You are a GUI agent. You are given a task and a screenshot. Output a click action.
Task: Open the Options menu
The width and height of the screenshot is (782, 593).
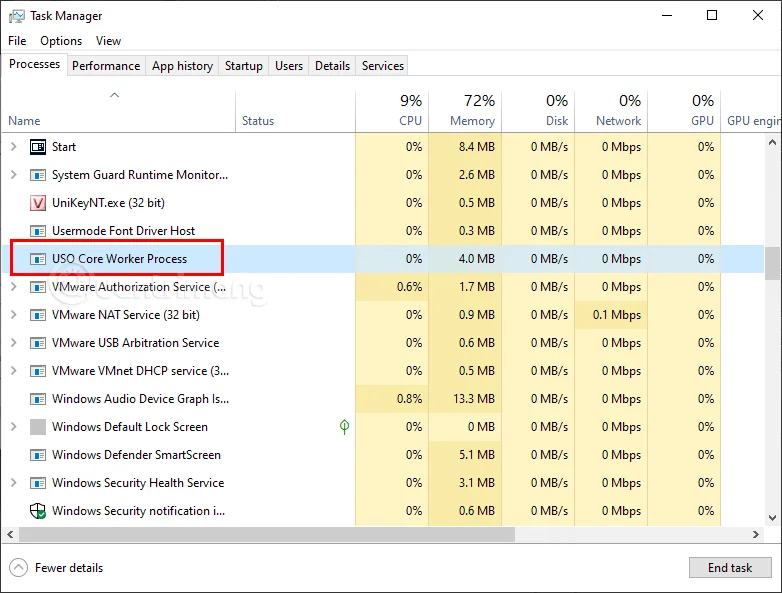61,41
